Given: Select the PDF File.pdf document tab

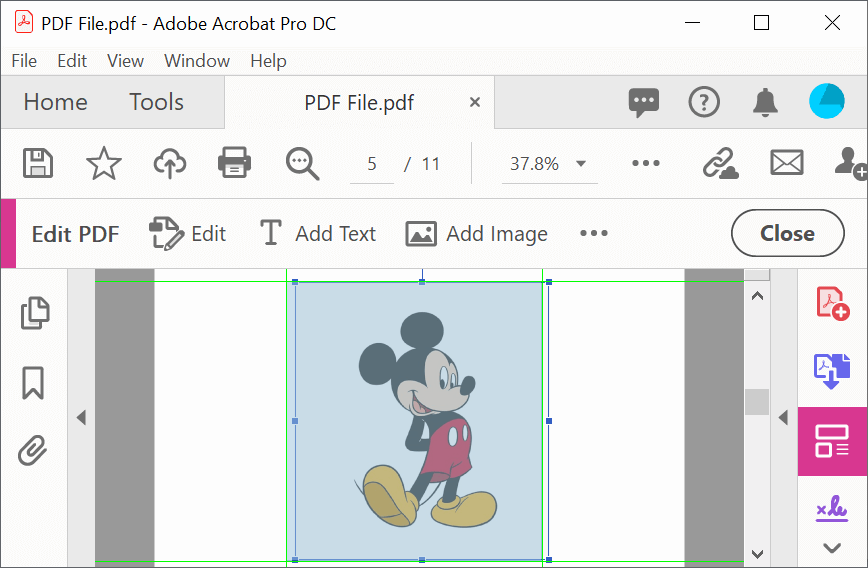Looking at the screenshot, I should 359,102.
